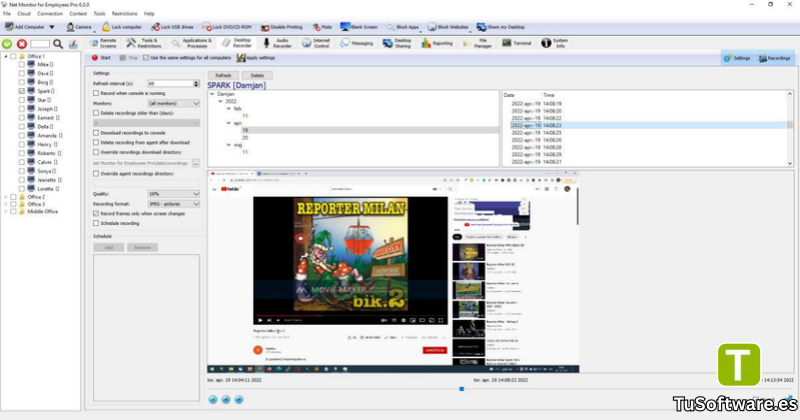Click Block Apps

403,27
